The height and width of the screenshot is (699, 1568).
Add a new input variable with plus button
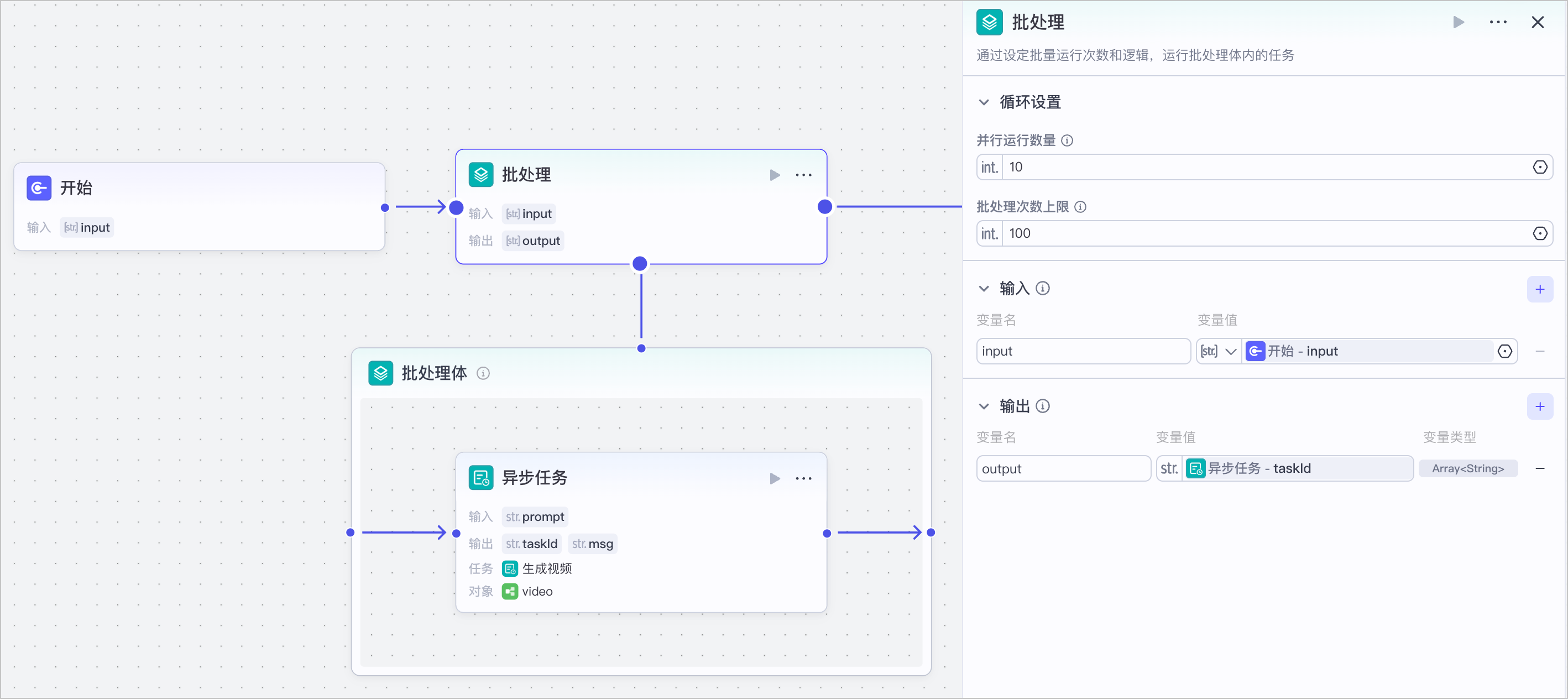[x=1539, y=289]
